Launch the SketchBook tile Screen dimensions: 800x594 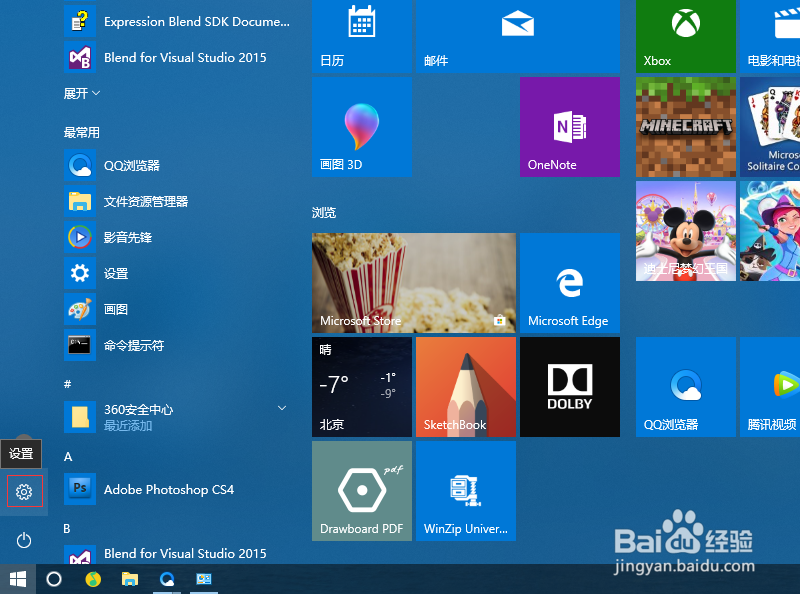point(466,387)
